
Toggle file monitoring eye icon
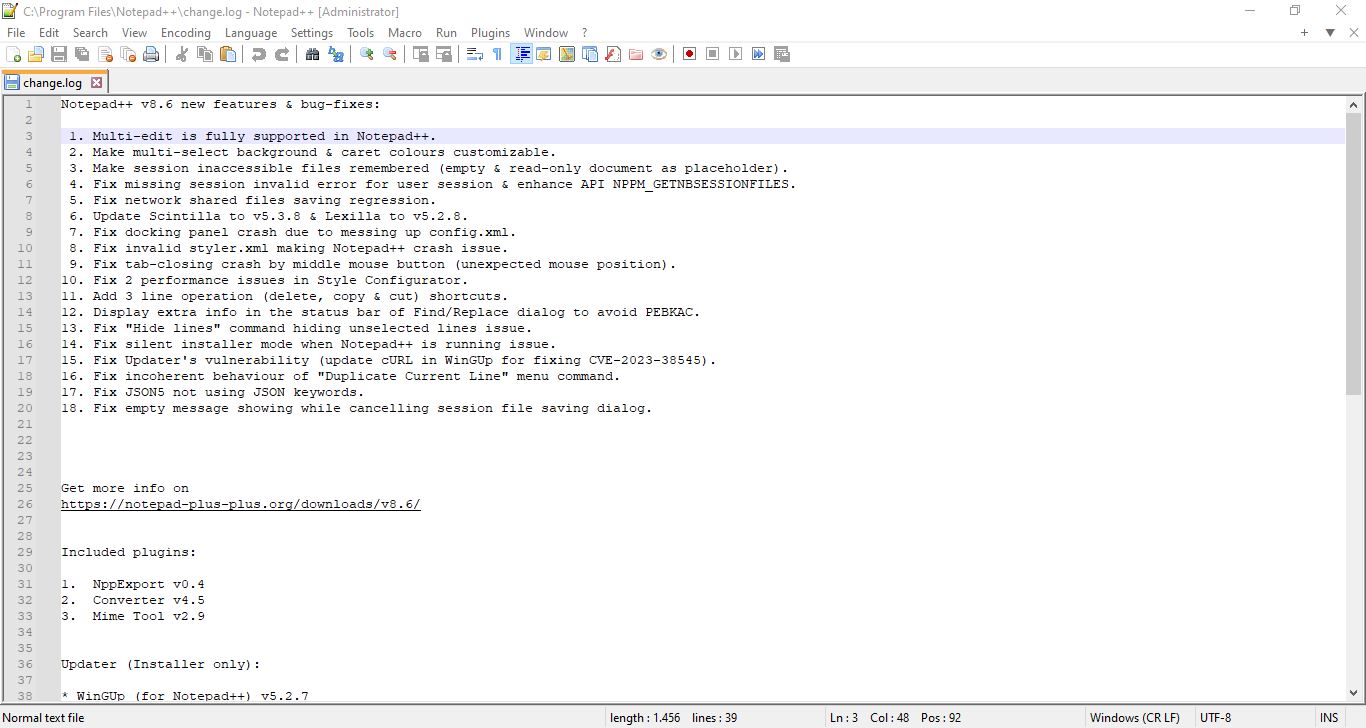click(x=659, y=54)
